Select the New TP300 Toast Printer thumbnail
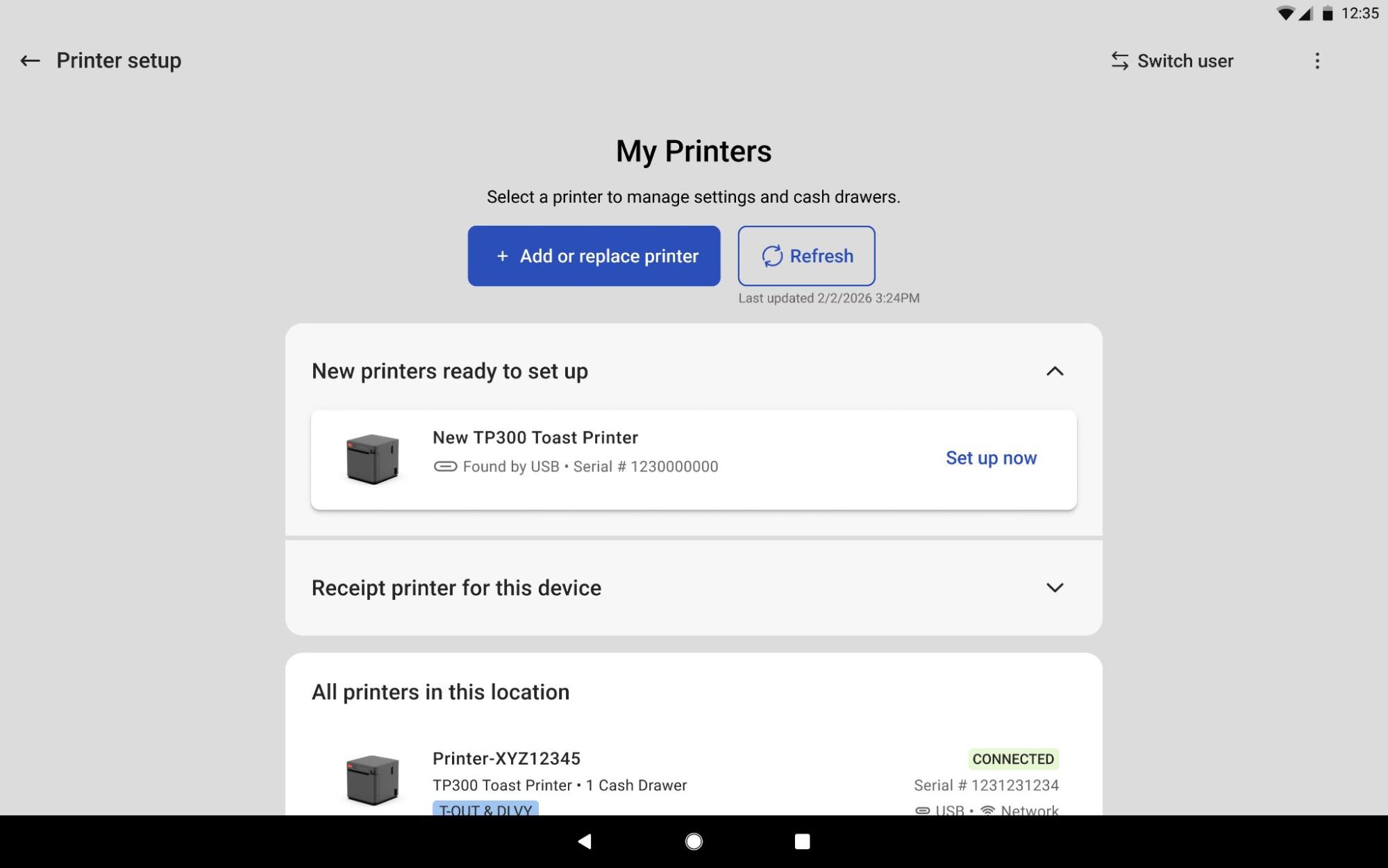 373,459
